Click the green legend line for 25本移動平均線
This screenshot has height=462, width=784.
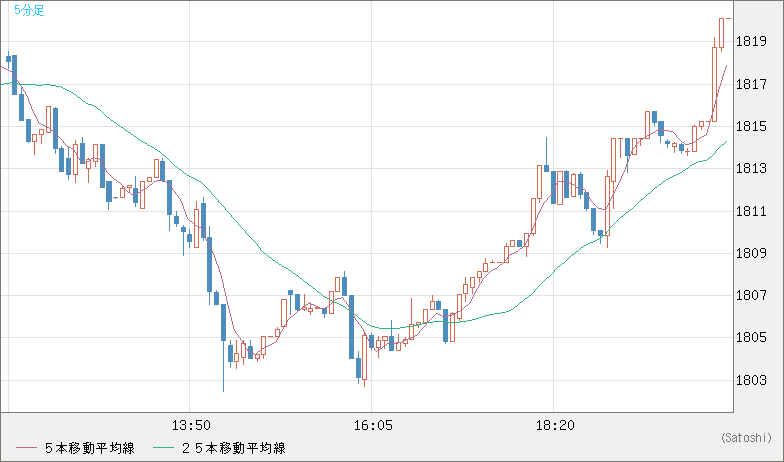click(x=163, y=448)
